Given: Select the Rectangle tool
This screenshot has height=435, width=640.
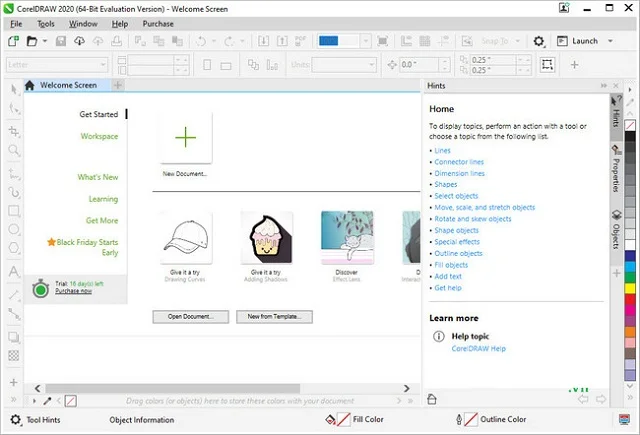Looking at the screenshot, I should pos(14,211).
